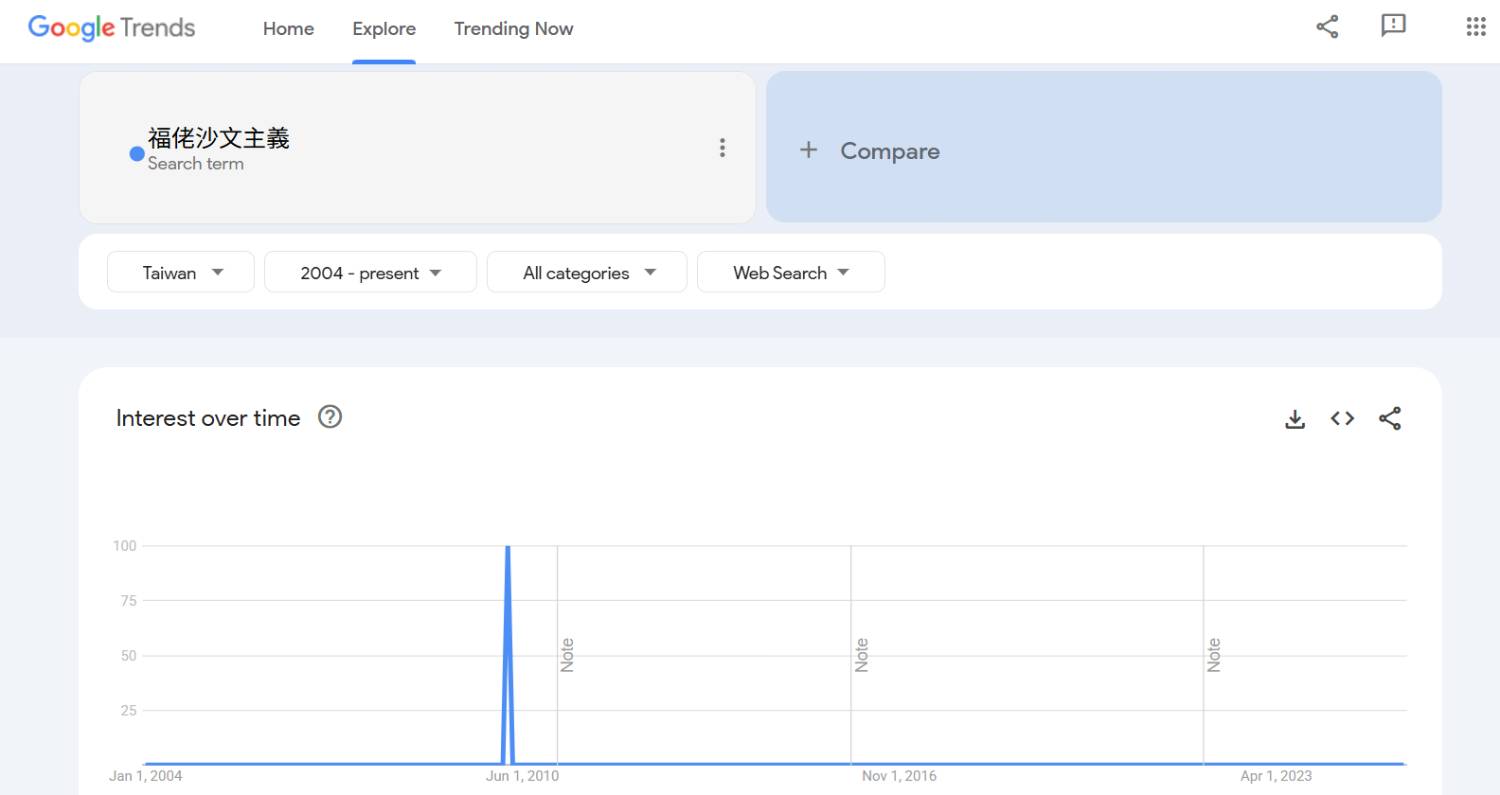Screen dimensions: 1500x795
Task: Click the 75 y-axis value
Action: 129,601
